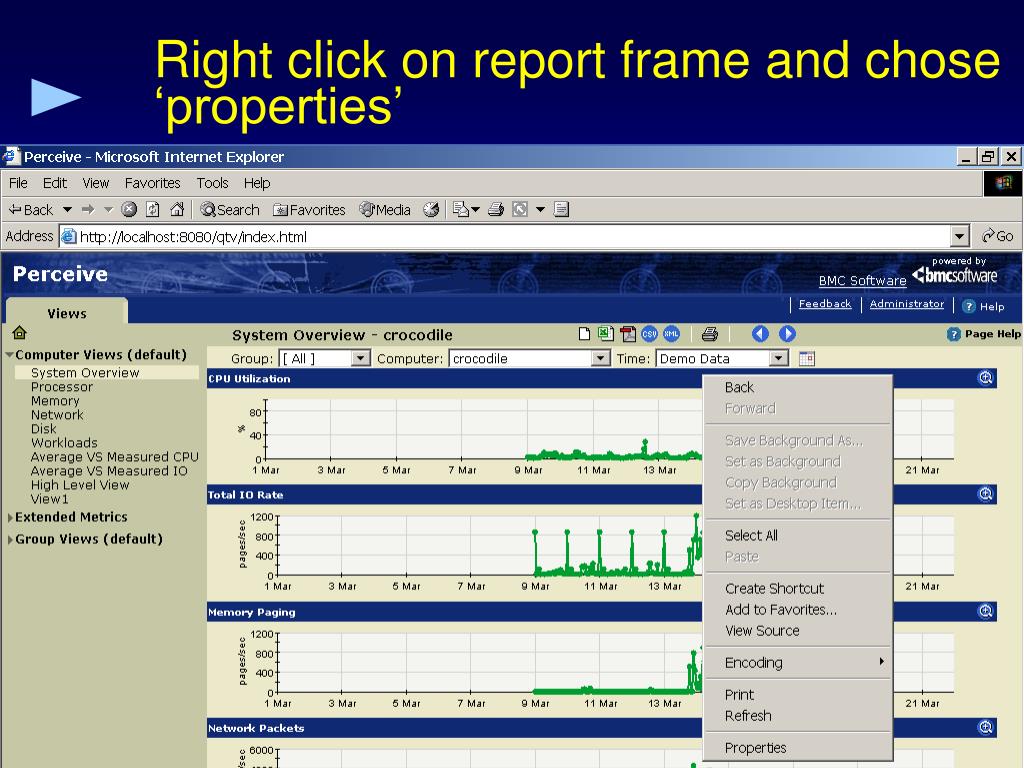Select the Views tab
This screenshot has height=768, width=1024.
point(67,313)
